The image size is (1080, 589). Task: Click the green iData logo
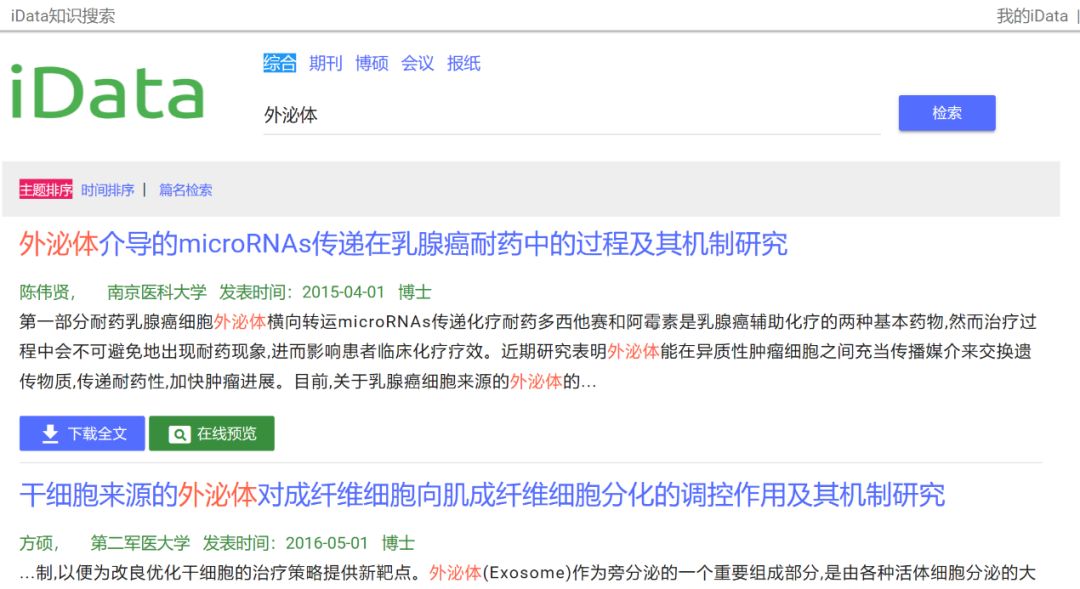106,90
